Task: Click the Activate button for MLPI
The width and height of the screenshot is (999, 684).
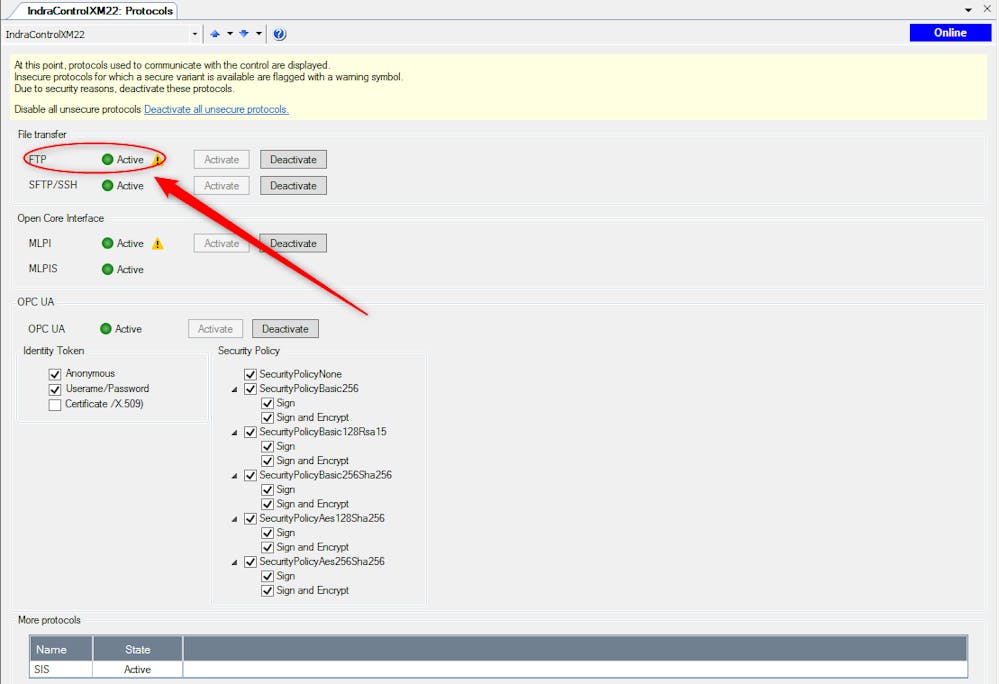Action: pyautogui.click(x=222, y=243)
